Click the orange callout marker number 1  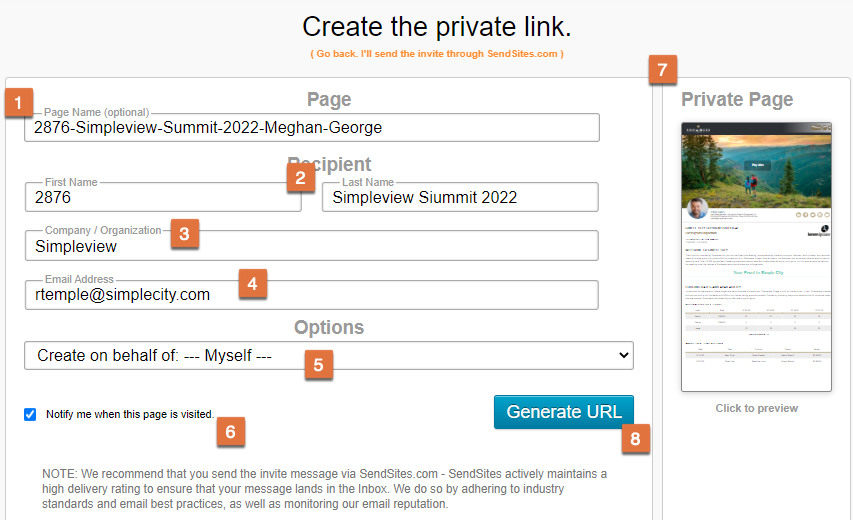19,102
